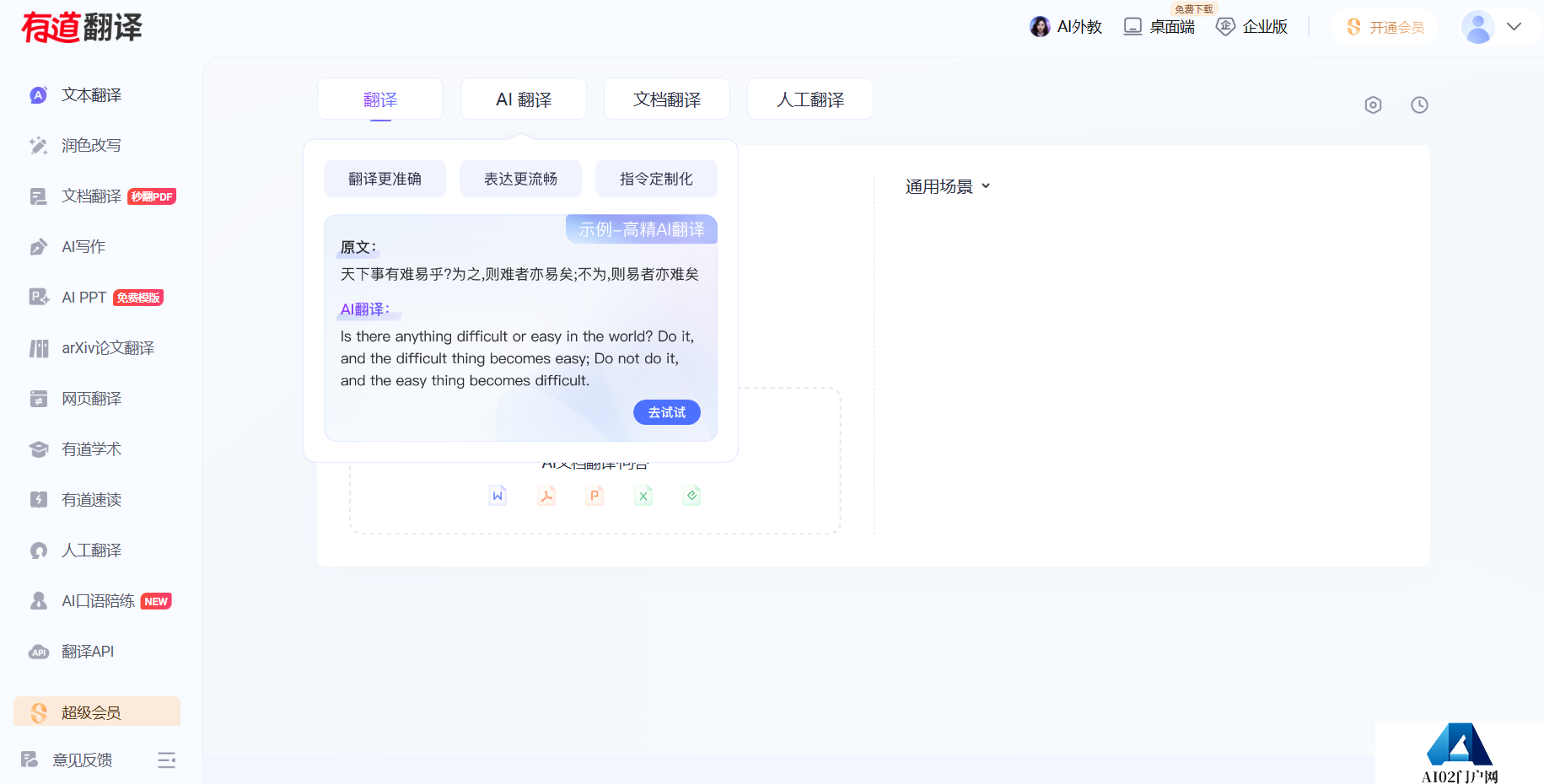Image resolution: width=1544 pixels, height=784 pixels.
Task: Expand the account dropdown chevron
Action: tap(1514, 26)
